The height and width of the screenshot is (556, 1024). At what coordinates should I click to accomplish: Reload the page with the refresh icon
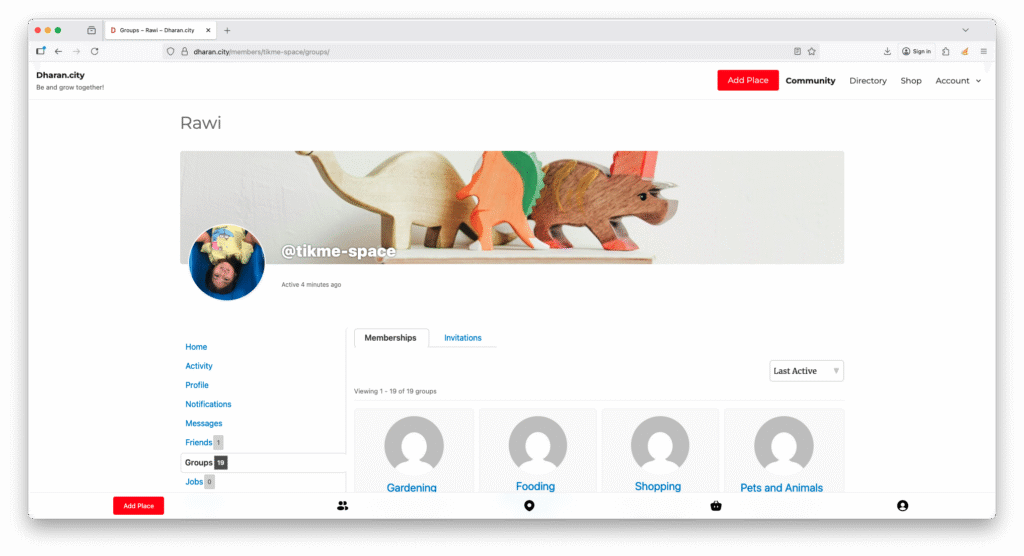pos(95,51)
